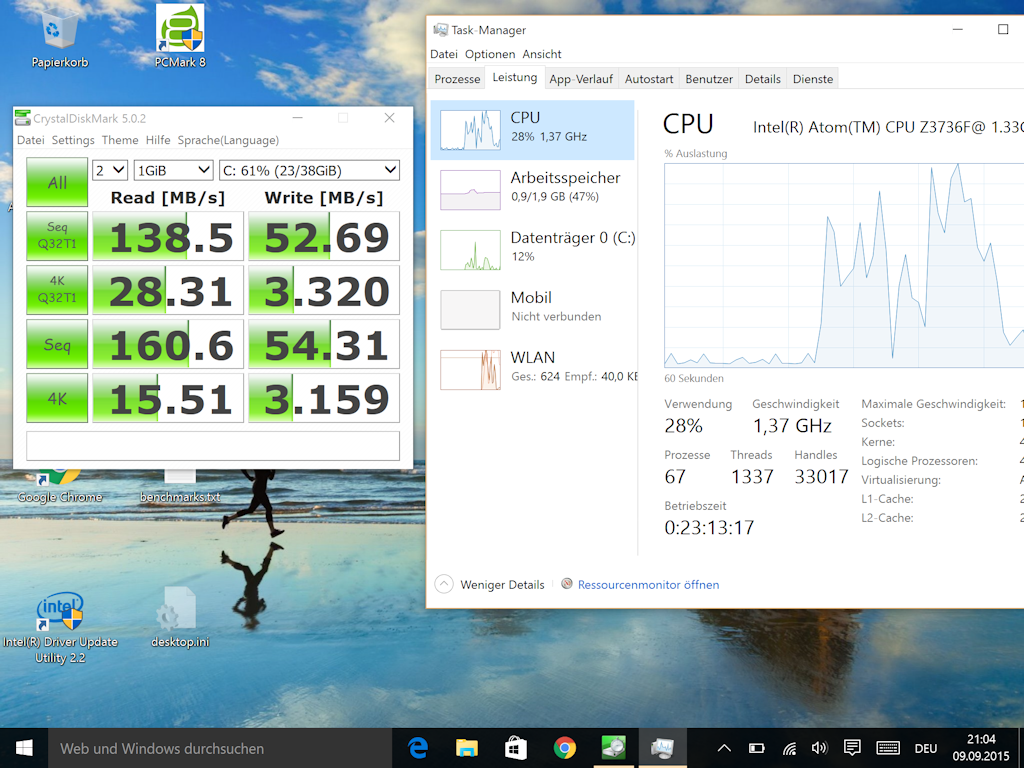Open the test count dropdown showing 2
Viewport: 1024px width, 768px height.
tap(110, 170)
